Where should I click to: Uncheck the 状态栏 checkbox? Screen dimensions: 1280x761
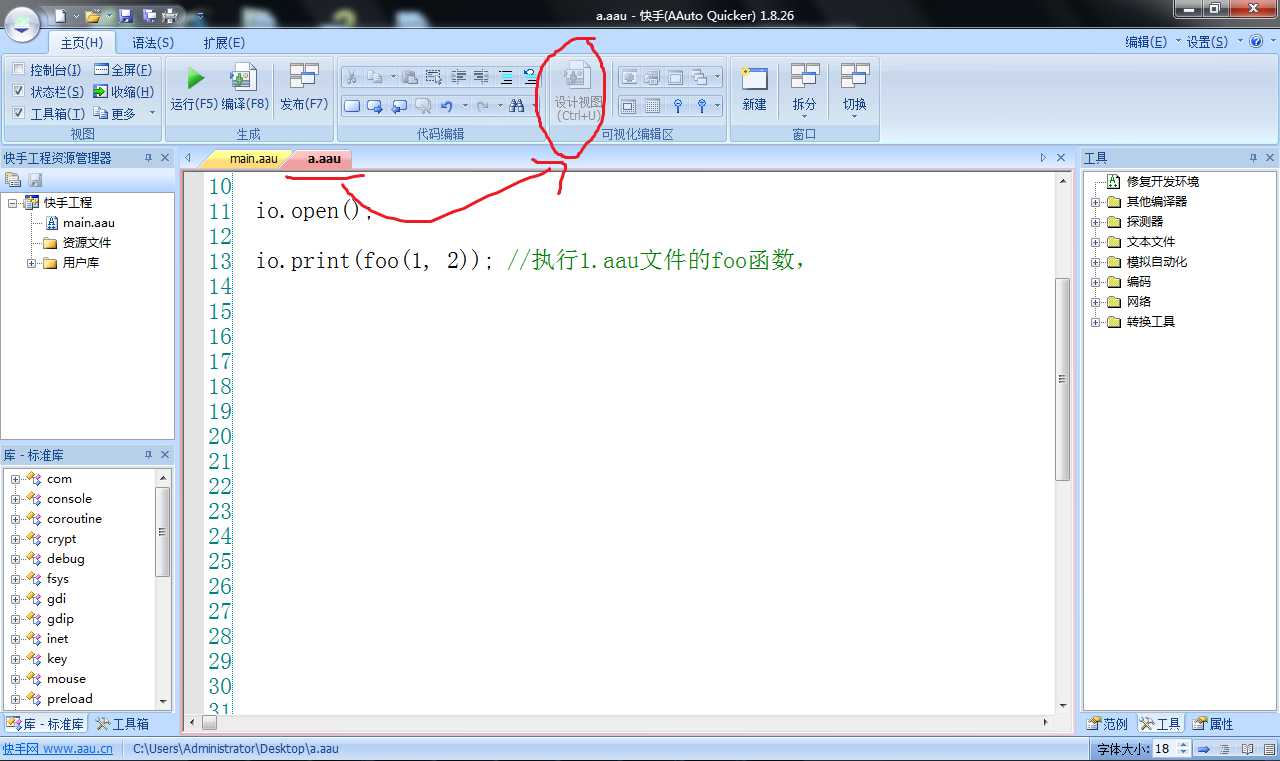pos(19,92)
